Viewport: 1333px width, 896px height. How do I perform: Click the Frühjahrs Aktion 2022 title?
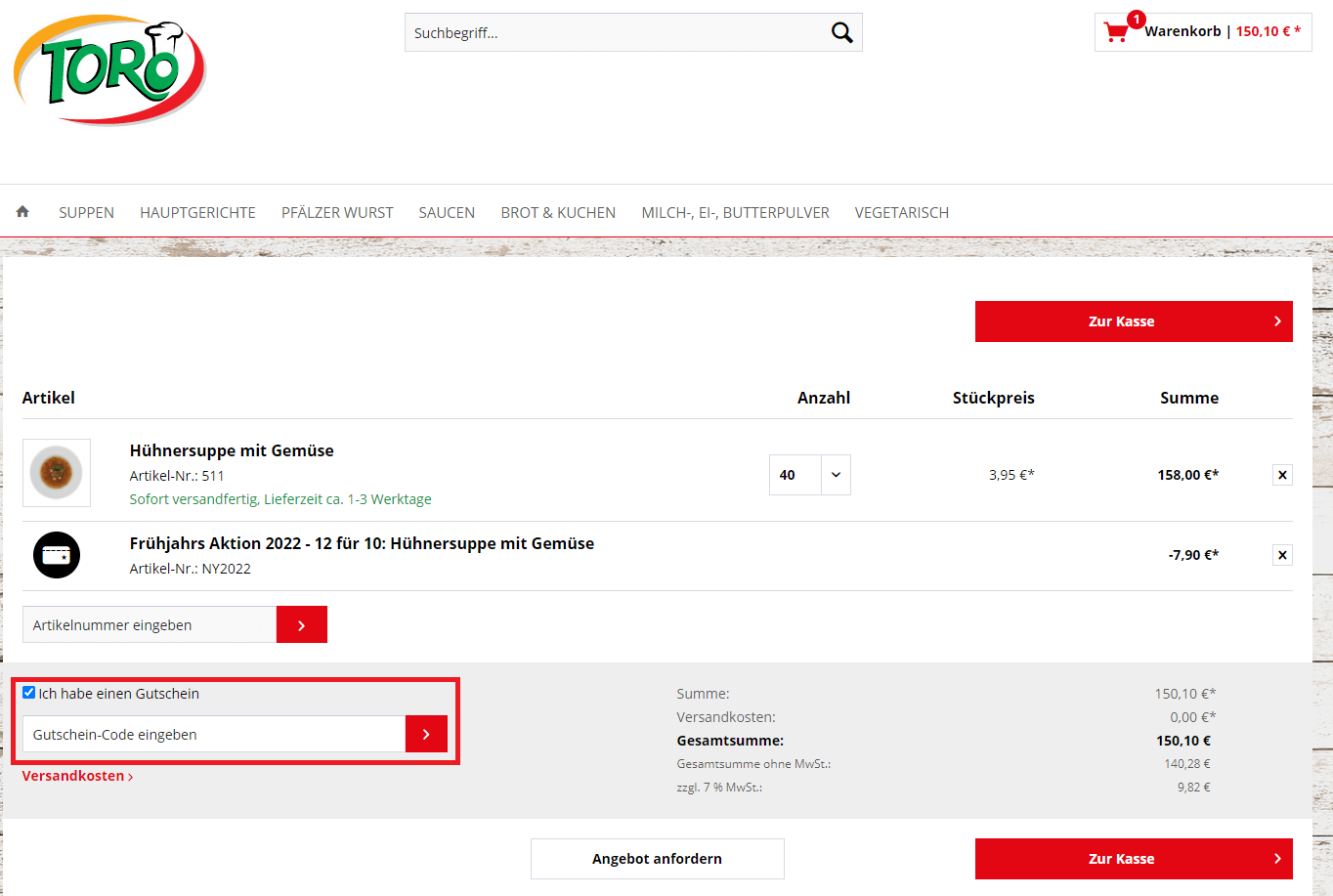pos(362,543)
